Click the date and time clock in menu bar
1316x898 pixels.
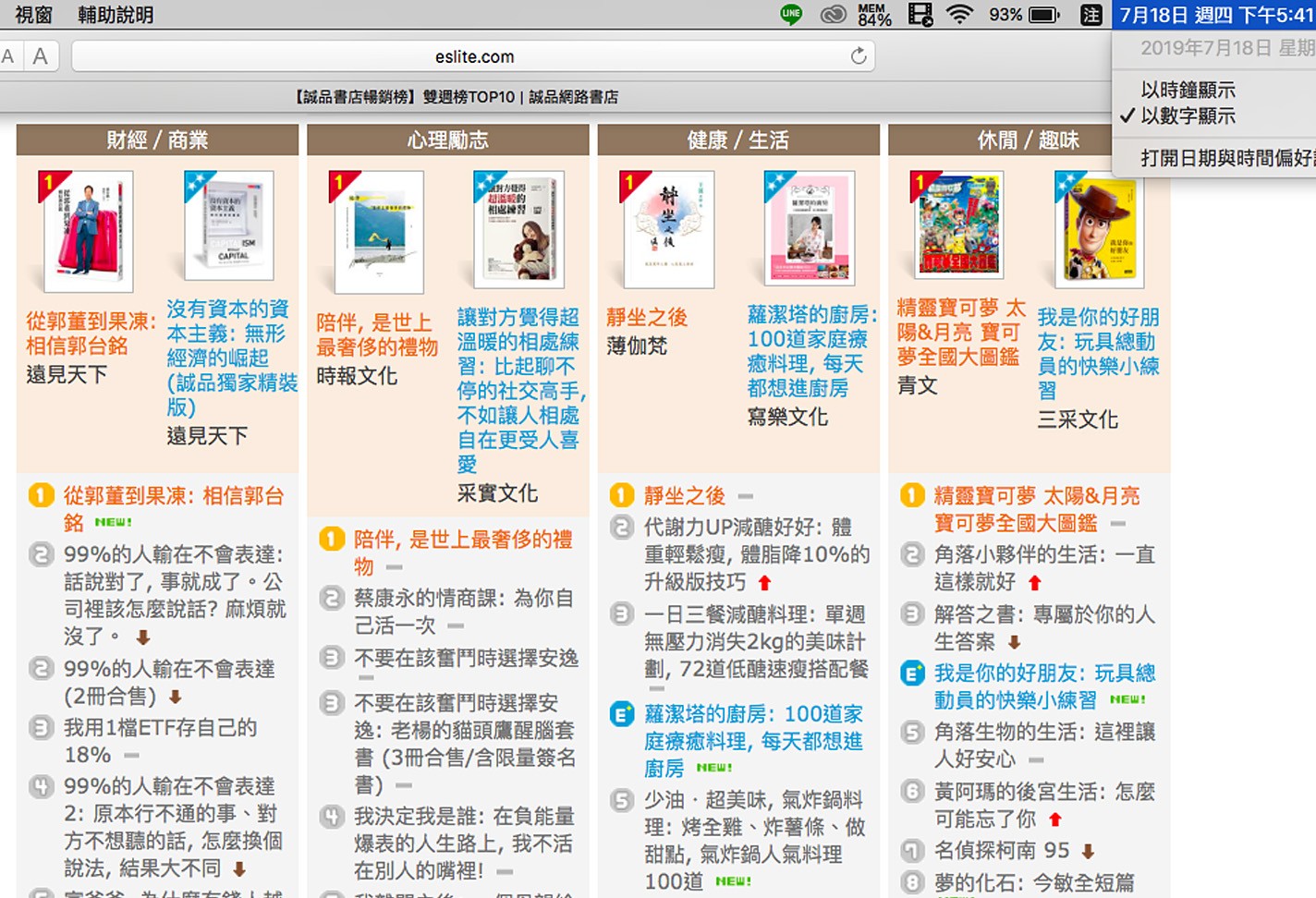(1214, 15)
